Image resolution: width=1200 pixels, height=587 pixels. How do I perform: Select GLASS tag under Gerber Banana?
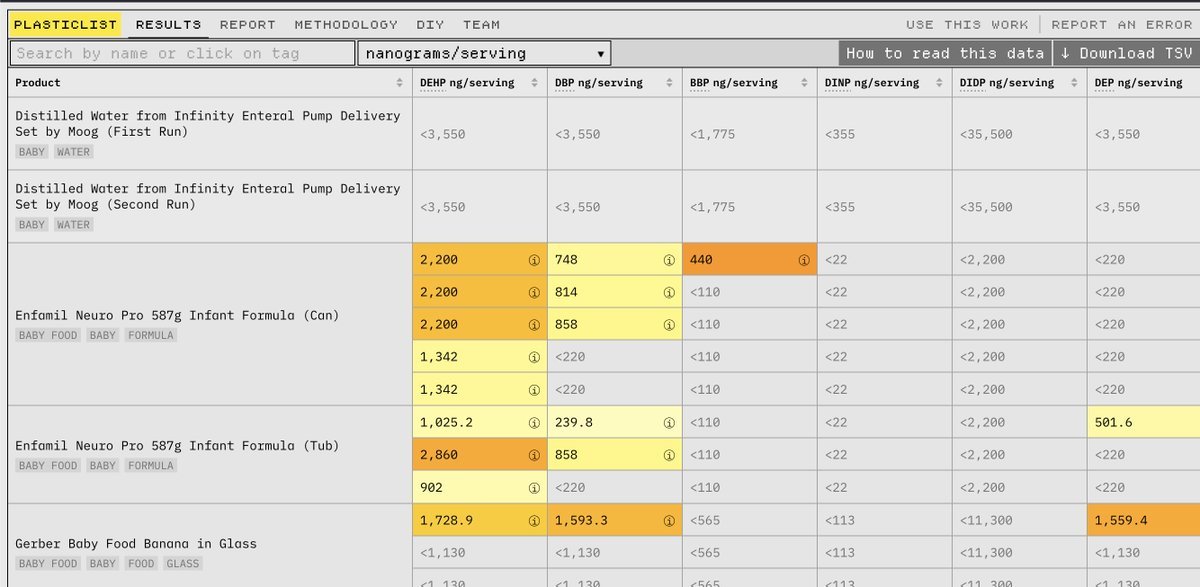pos(183,564)
